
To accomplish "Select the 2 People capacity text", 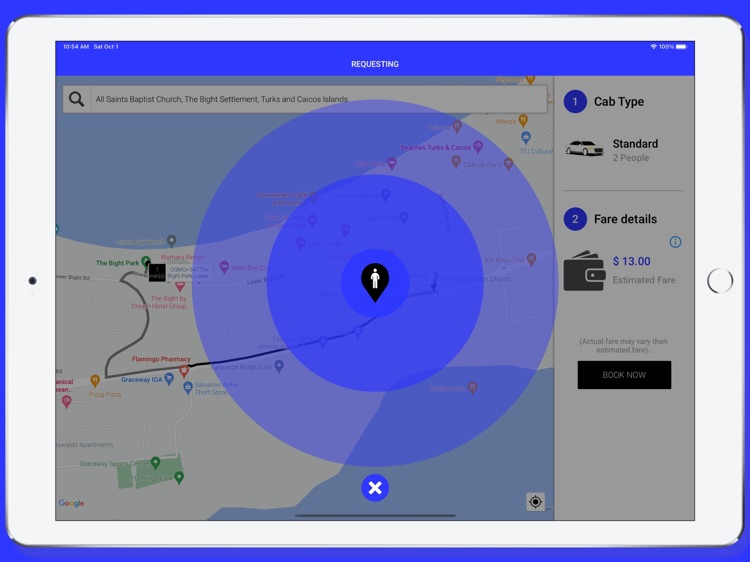I will click(631, 158).
